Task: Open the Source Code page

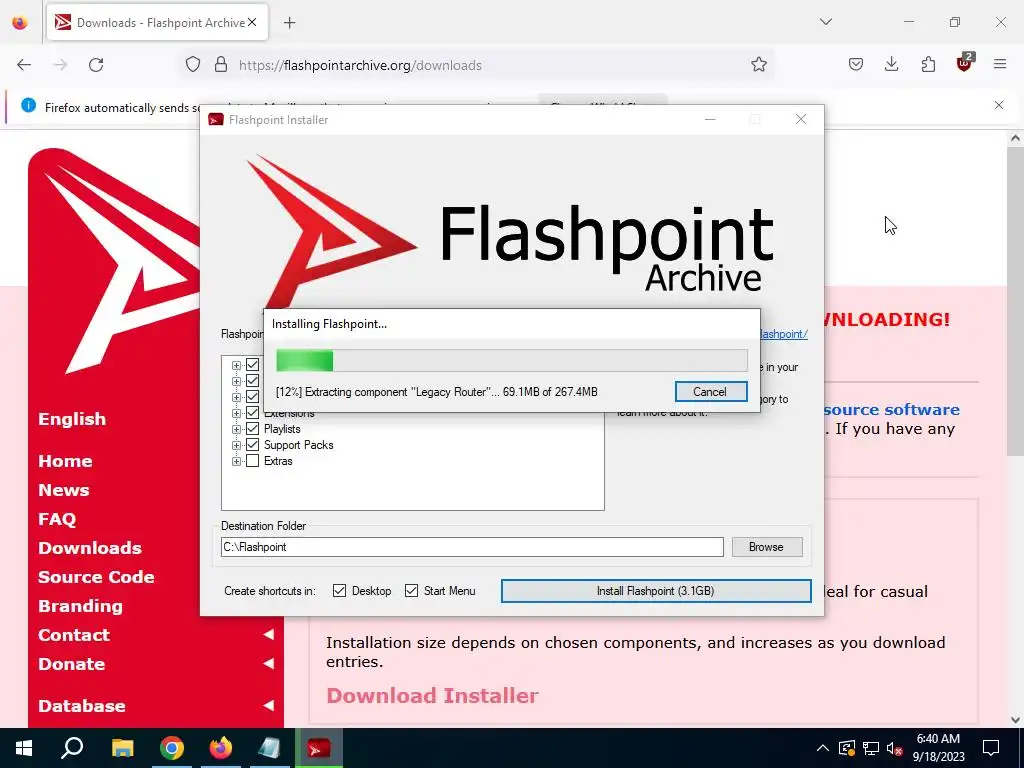Action: (96, 577)
